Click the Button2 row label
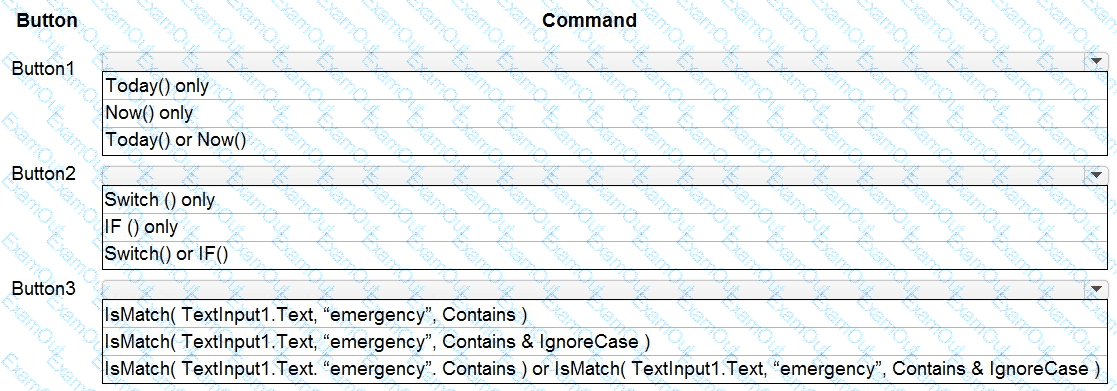This screenshot has width=1117, height=391. pyautogui.click(x=43, y=174)
